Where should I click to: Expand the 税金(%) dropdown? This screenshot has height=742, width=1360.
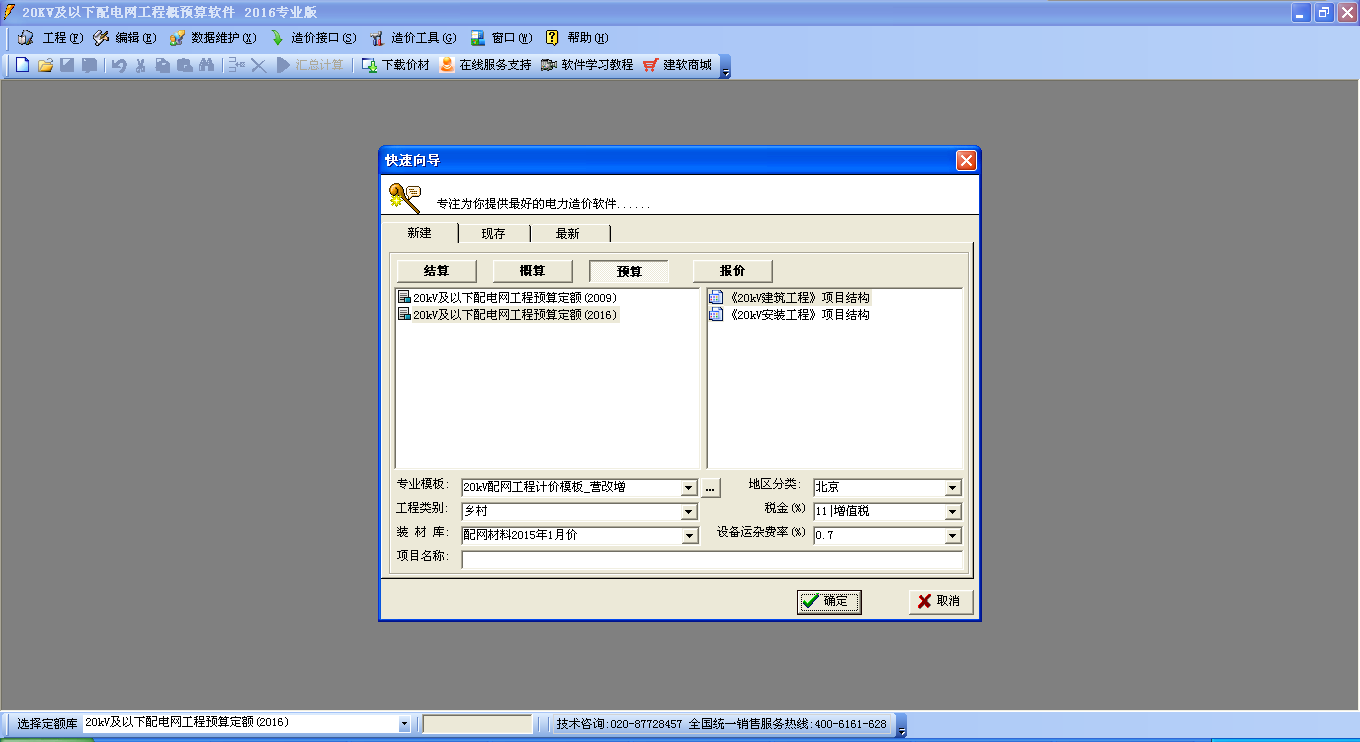(953, 512)
